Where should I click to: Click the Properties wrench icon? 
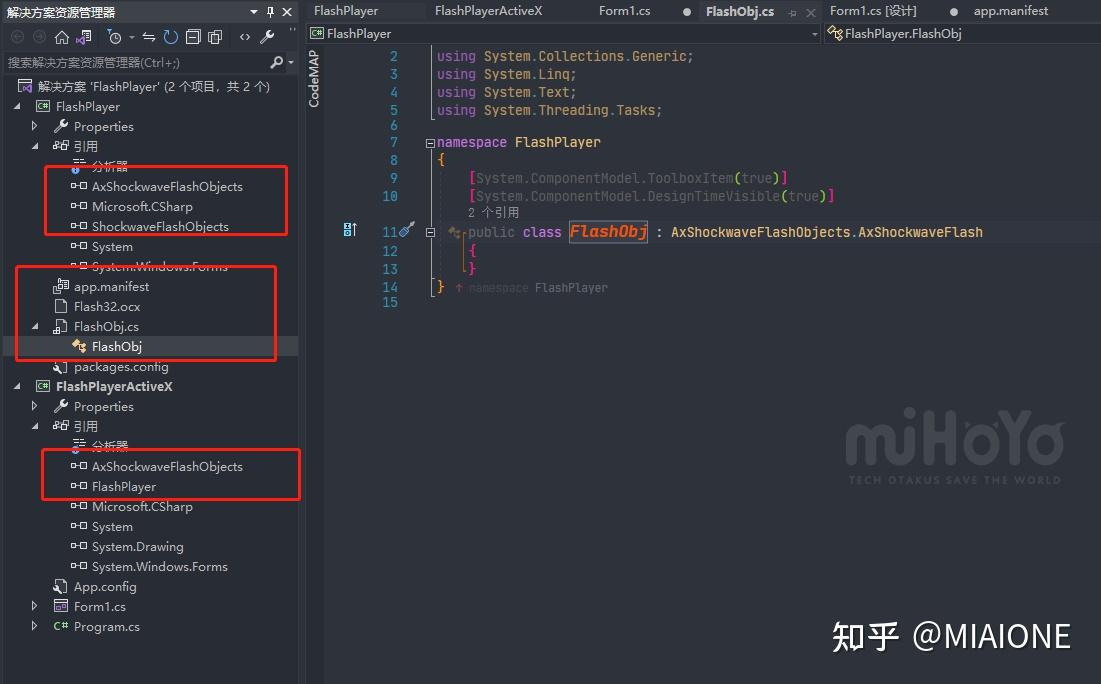pos(268,36)
